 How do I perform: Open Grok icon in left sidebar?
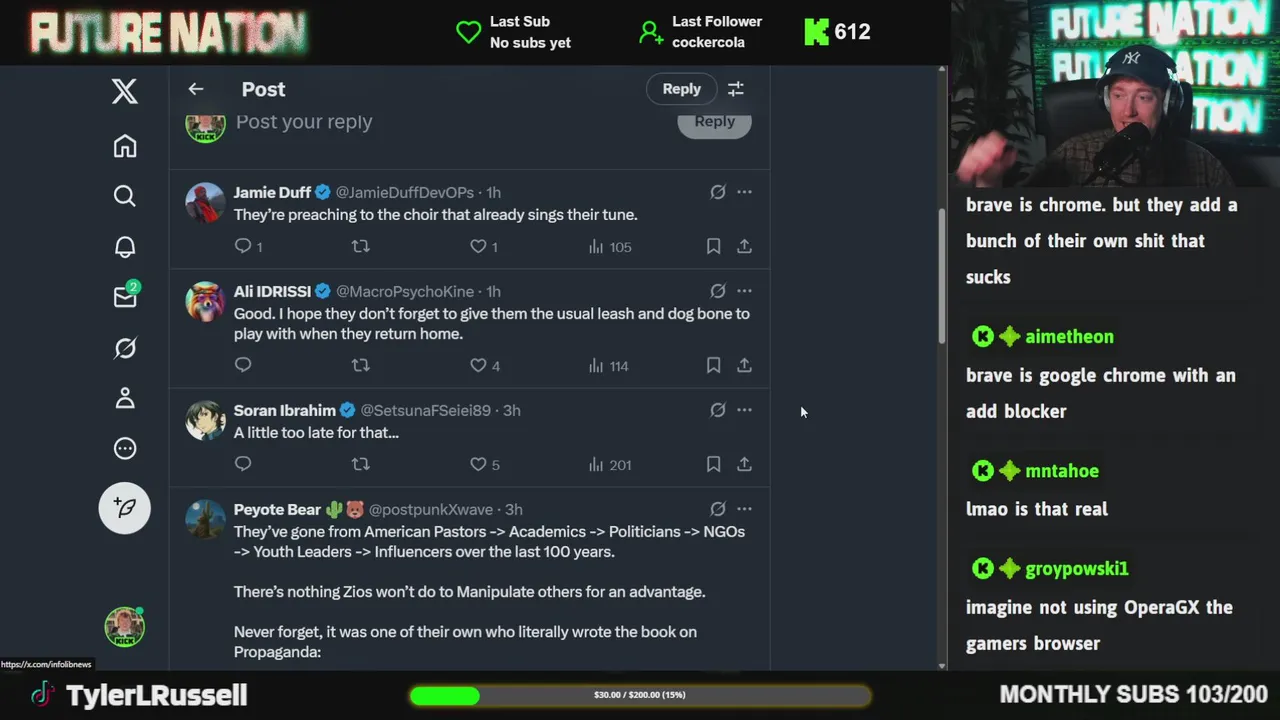coord(125,348)
